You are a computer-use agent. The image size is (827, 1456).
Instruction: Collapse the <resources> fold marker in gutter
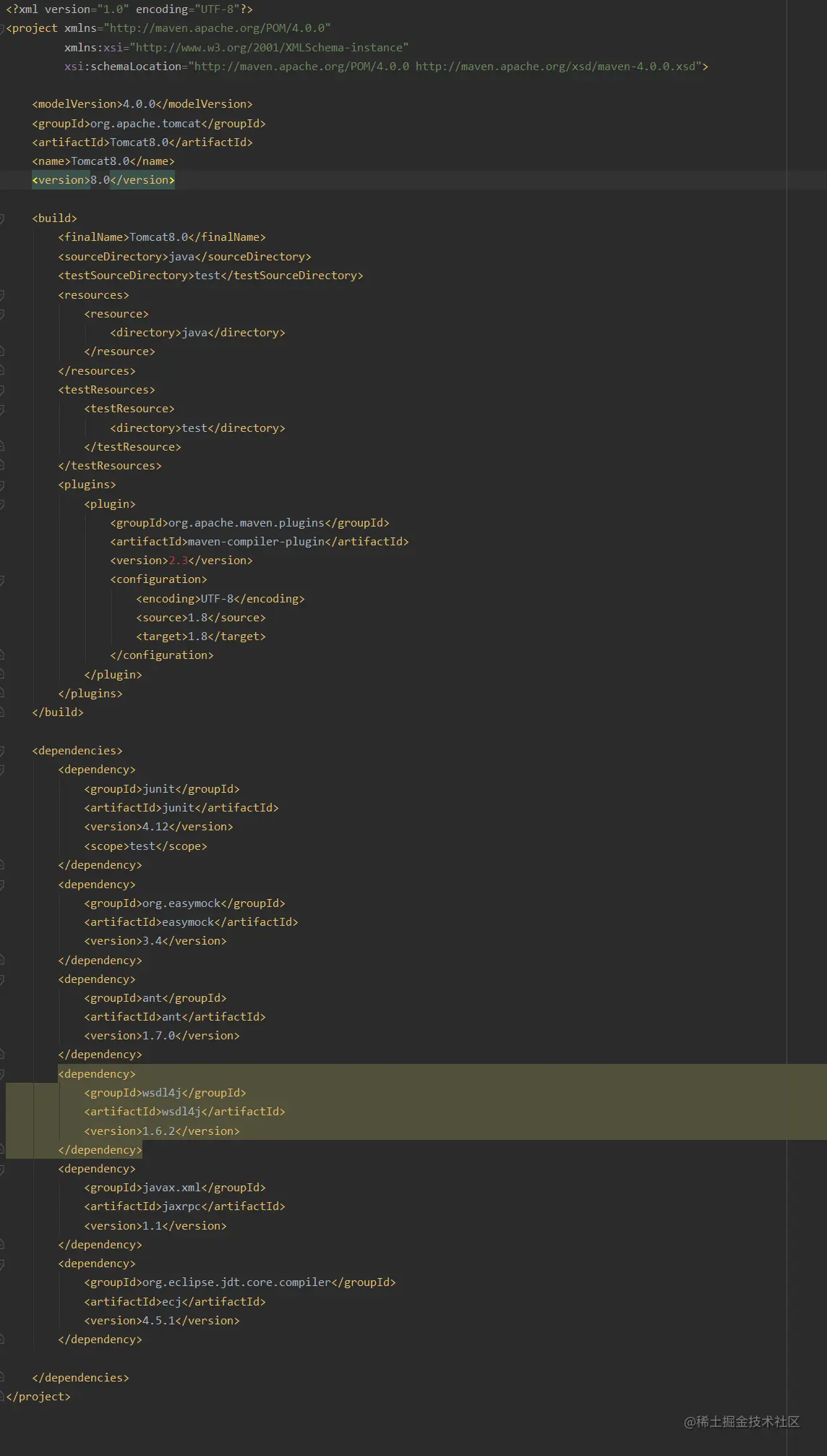point(2,295)
